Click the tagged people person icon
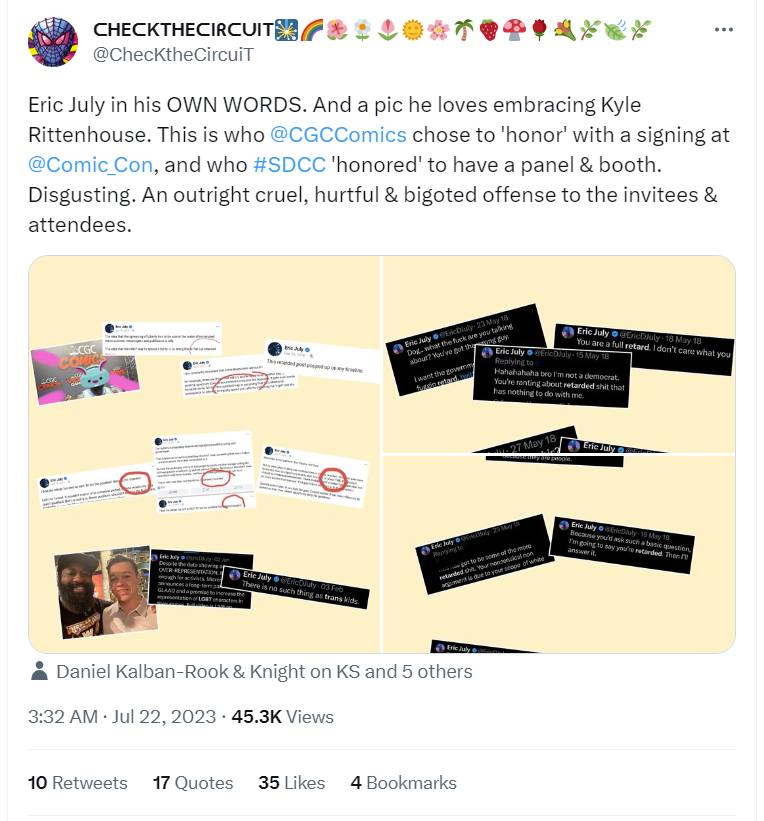Screen dimensions: 764x821 point(39,672)
